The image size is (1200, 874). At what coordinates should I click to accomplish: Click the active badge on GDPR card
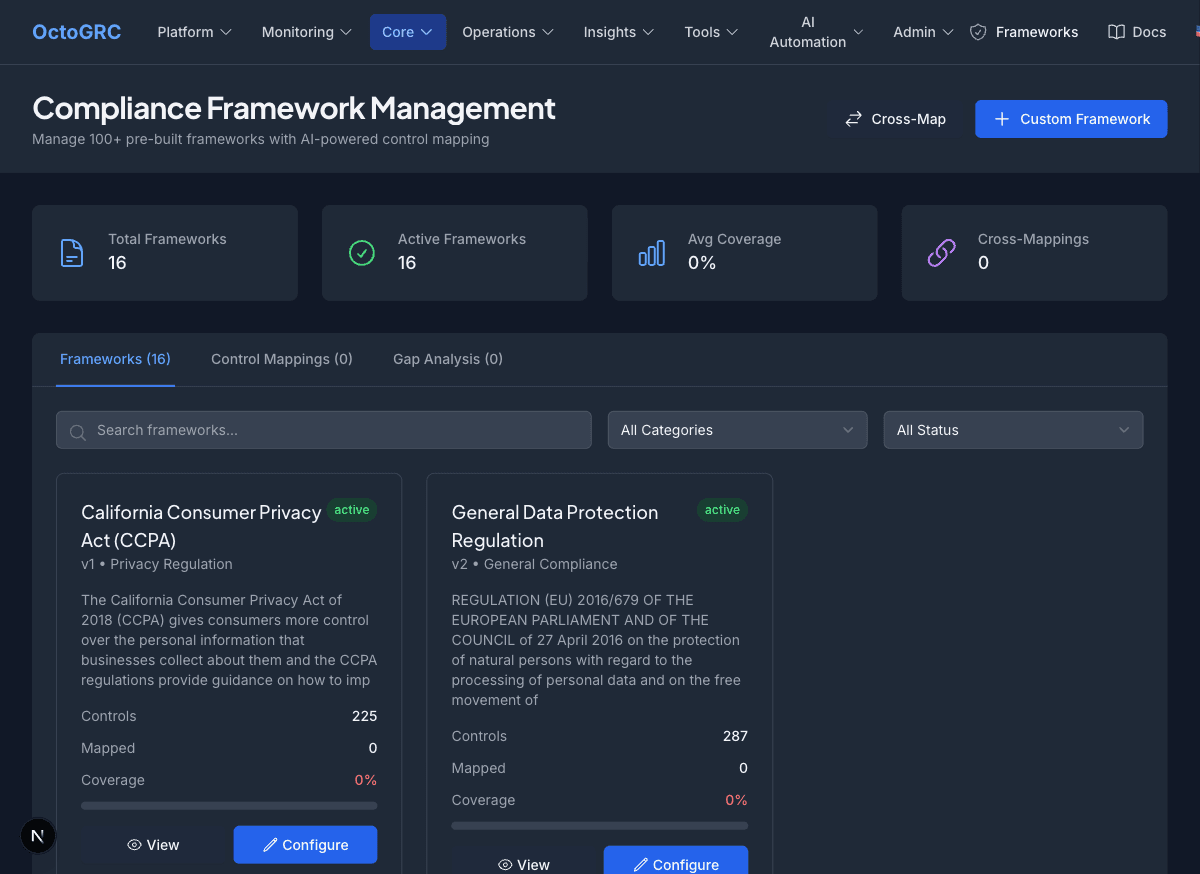coord(722,510)
